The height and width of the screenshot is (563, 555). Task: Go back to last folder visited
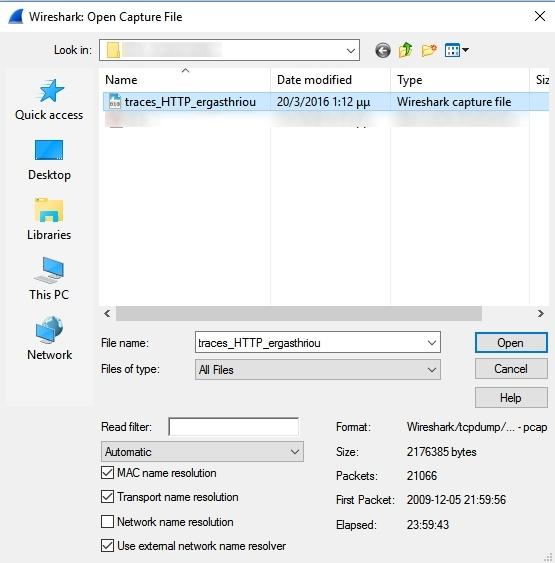[x=383, y=50]
